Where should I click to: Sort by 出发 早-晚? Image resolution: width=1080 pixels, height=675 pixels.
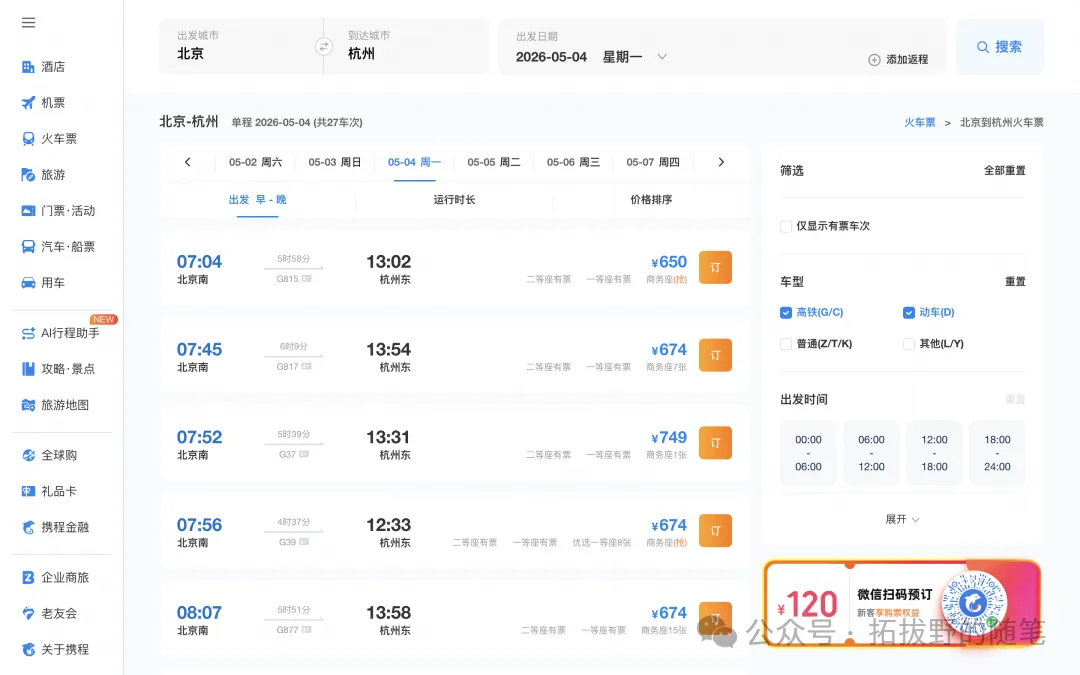click(x=258, y=200)
